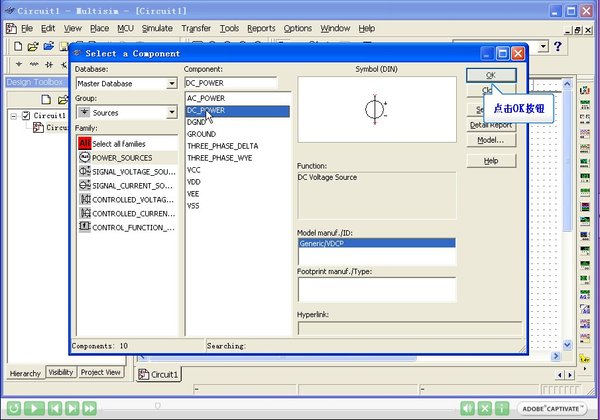This screenshot has width=600, height=420.
Task: Click the Place Source toolbar icon
Action: click(x=18, y=64)
